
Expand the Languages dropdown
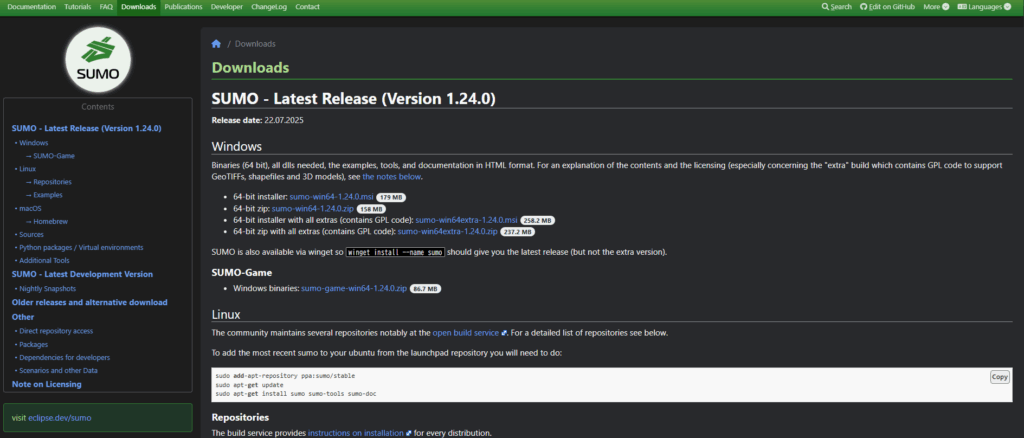tap(984, 7)
